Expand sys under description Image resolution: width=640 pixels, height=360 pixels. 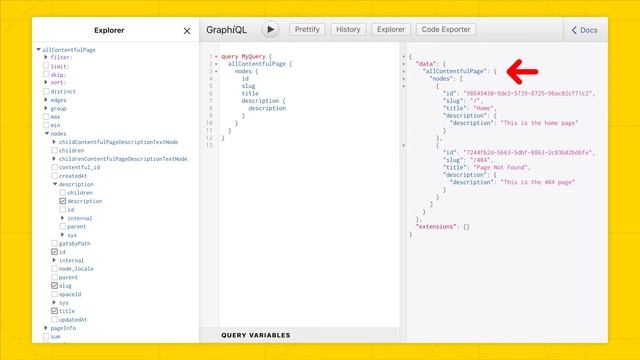click(62, 235)
